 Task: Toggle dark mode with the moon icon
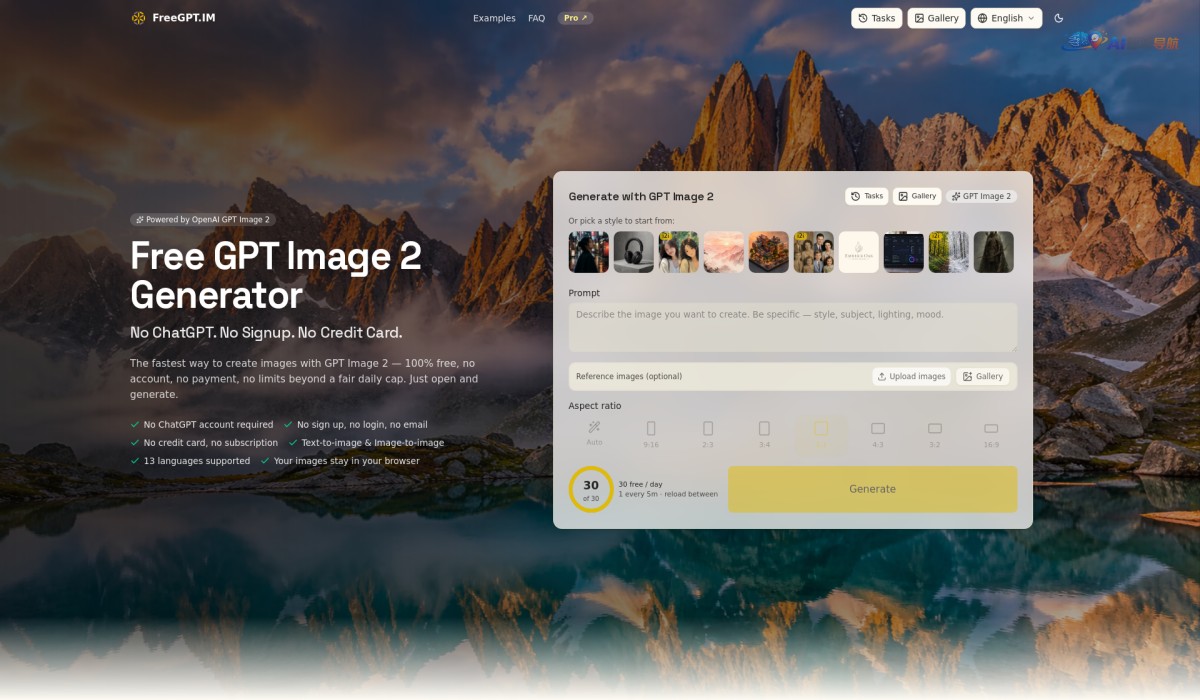click(x=1059, y=18)
